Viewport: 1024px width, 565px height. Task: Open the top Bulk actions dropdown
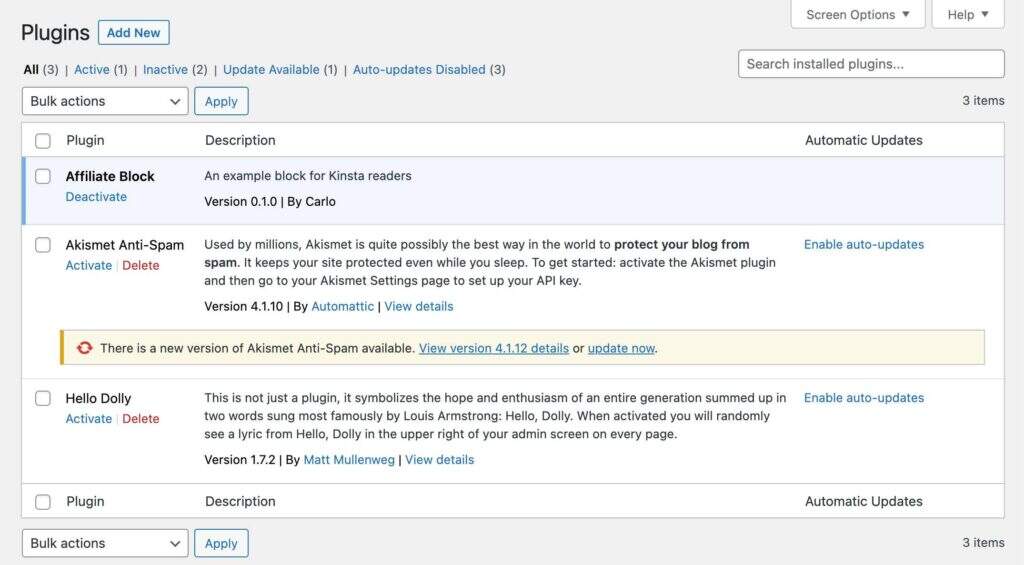click(x=105, y=101)
